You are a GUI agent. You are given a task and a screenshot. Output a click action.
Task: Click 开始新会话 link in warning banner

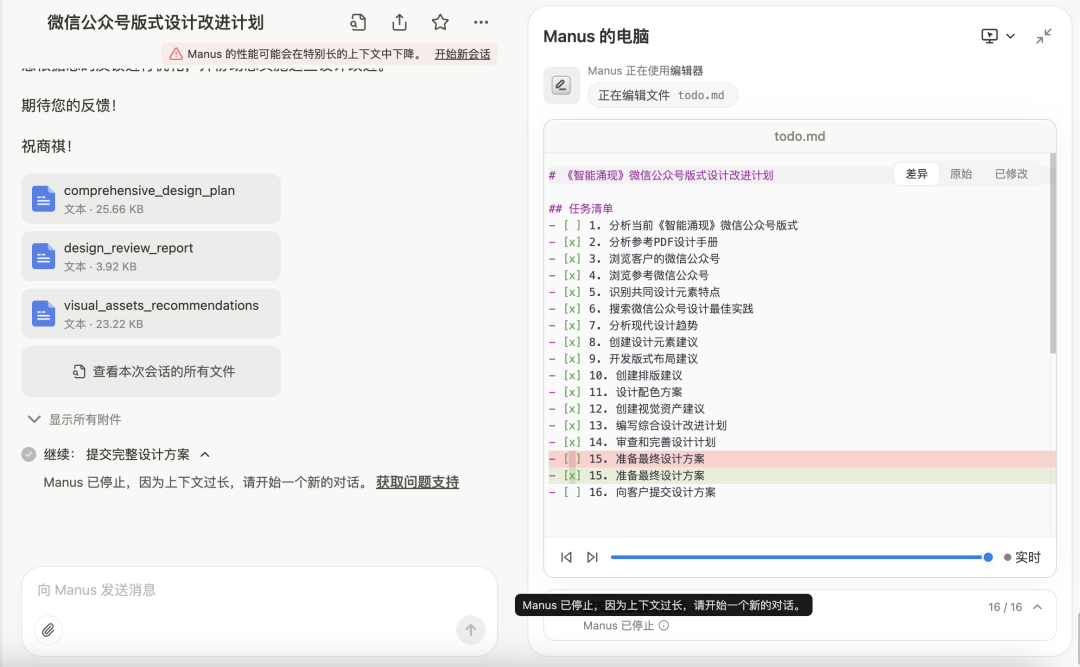click(462, 54)
